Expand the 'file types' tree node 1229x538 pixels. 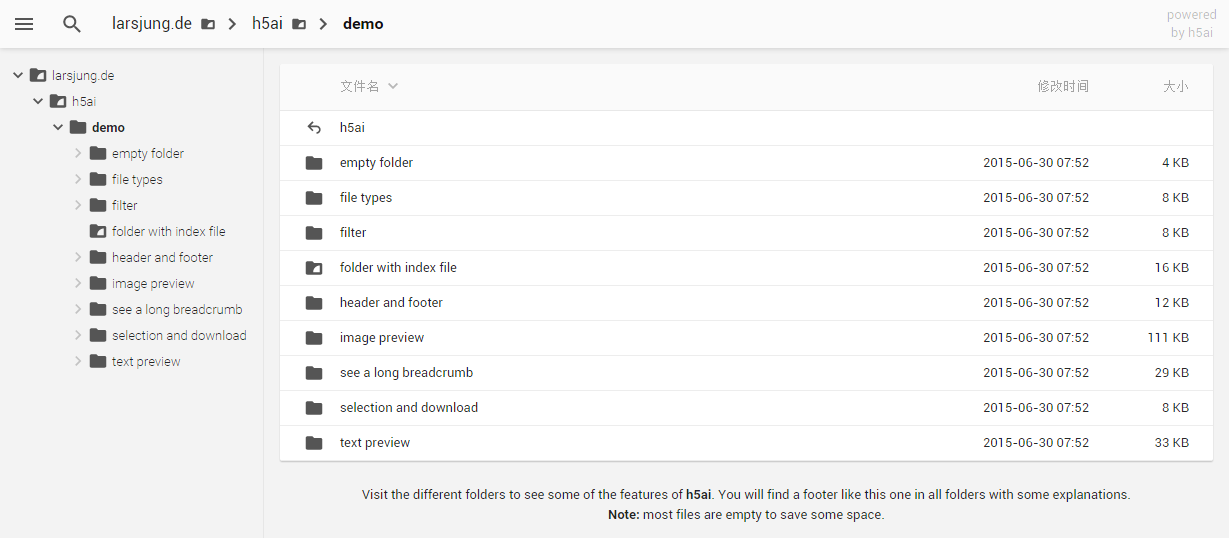click(78, 179)
